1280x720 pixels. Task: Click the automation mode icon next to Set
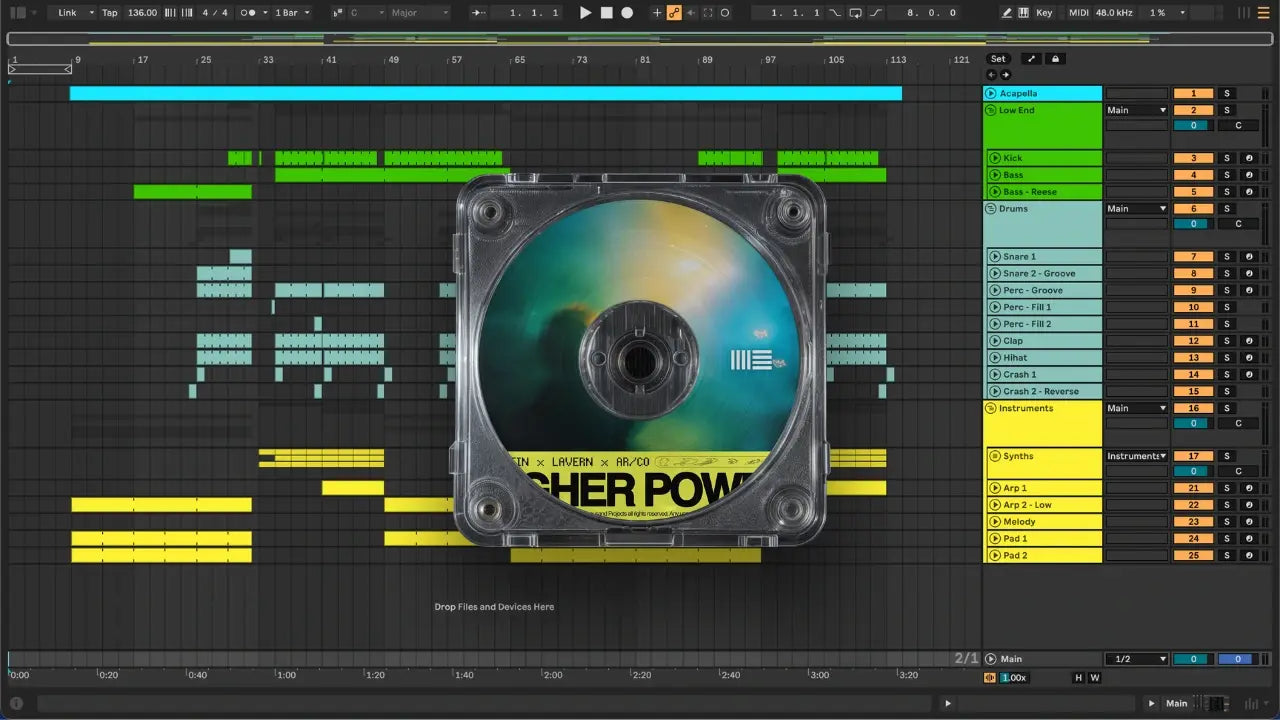(1031, 59)
